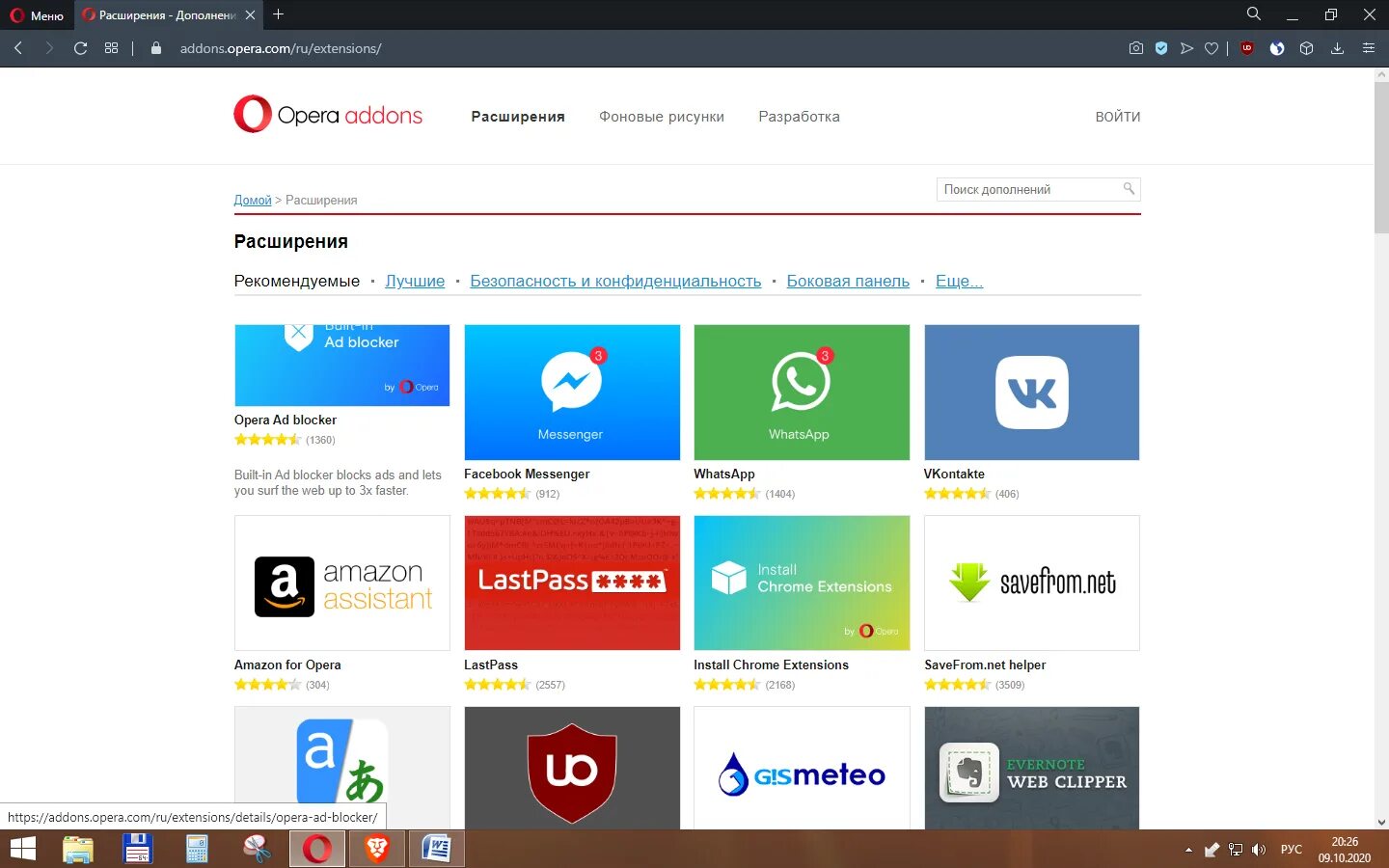Viewport: 1389px width, 868px height.
Task: Open the Evernote Web Clipper tile
Action: tap(1032, 768)
